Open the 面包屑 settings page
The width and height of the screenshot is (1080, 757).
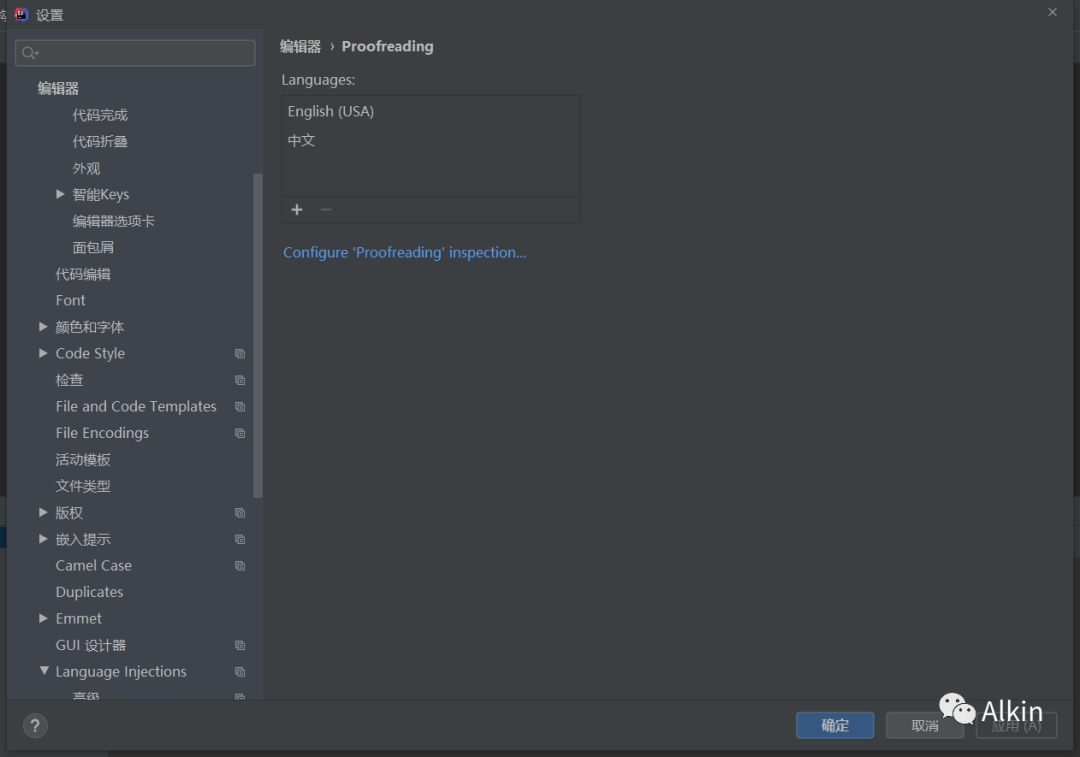click(93, 247)
